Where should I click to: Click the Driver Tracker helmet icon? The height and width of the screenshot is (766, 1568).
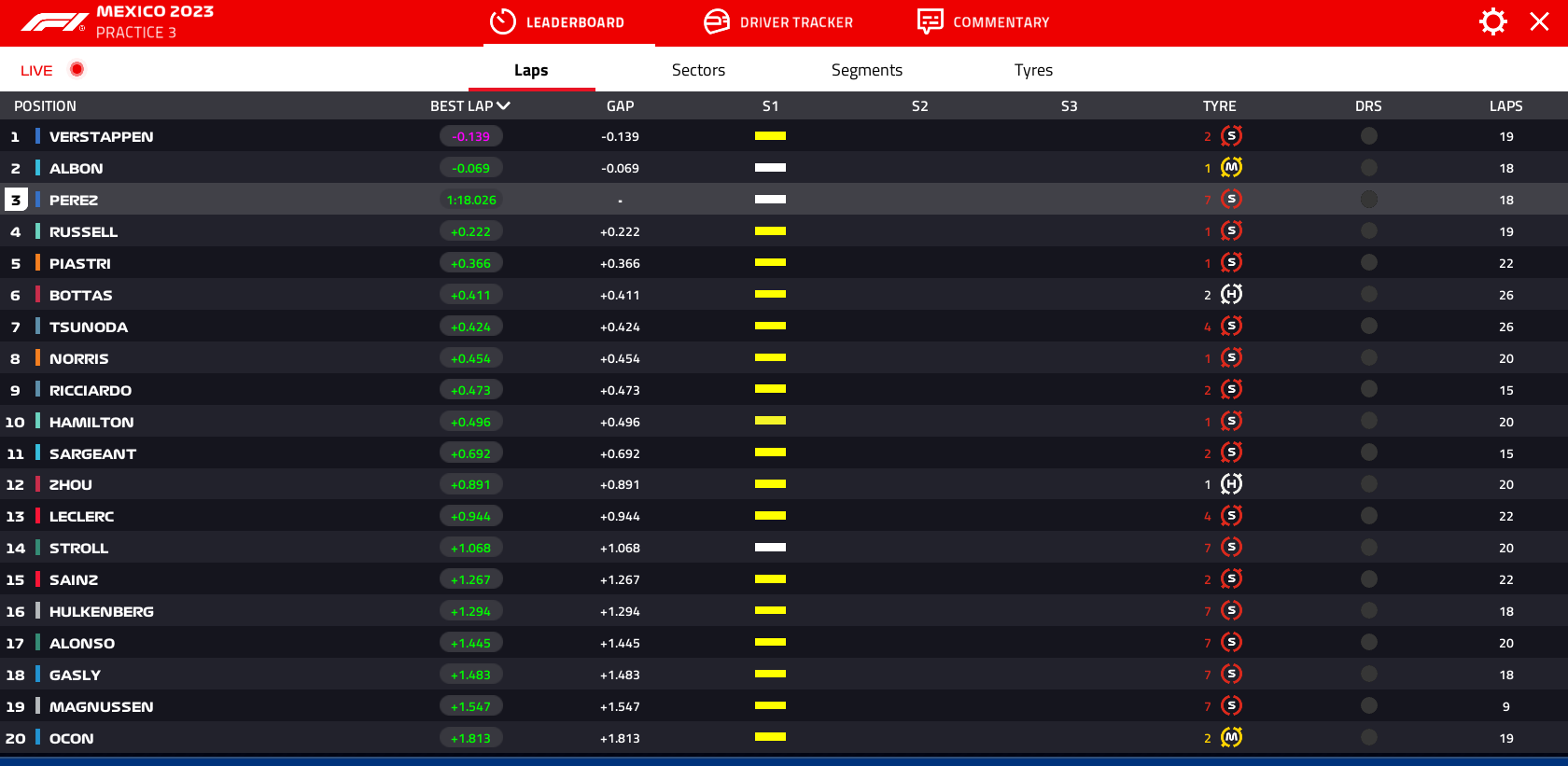click(717, 21)
